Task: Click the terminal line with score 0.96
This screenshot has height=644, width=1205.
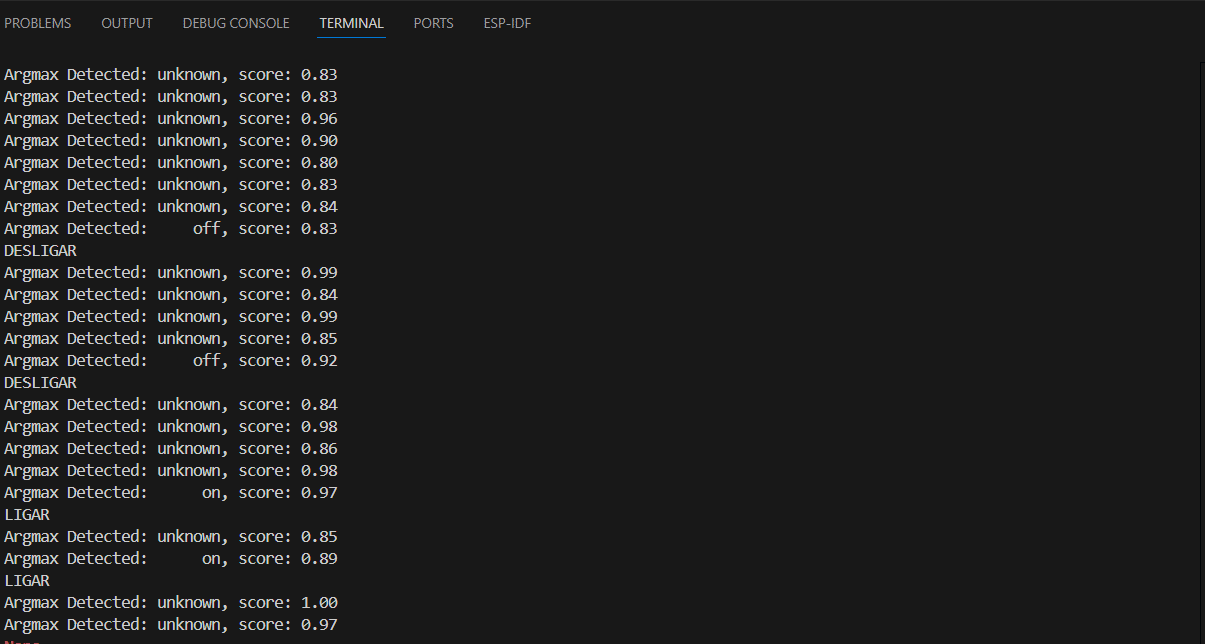Action: point(171,119)
